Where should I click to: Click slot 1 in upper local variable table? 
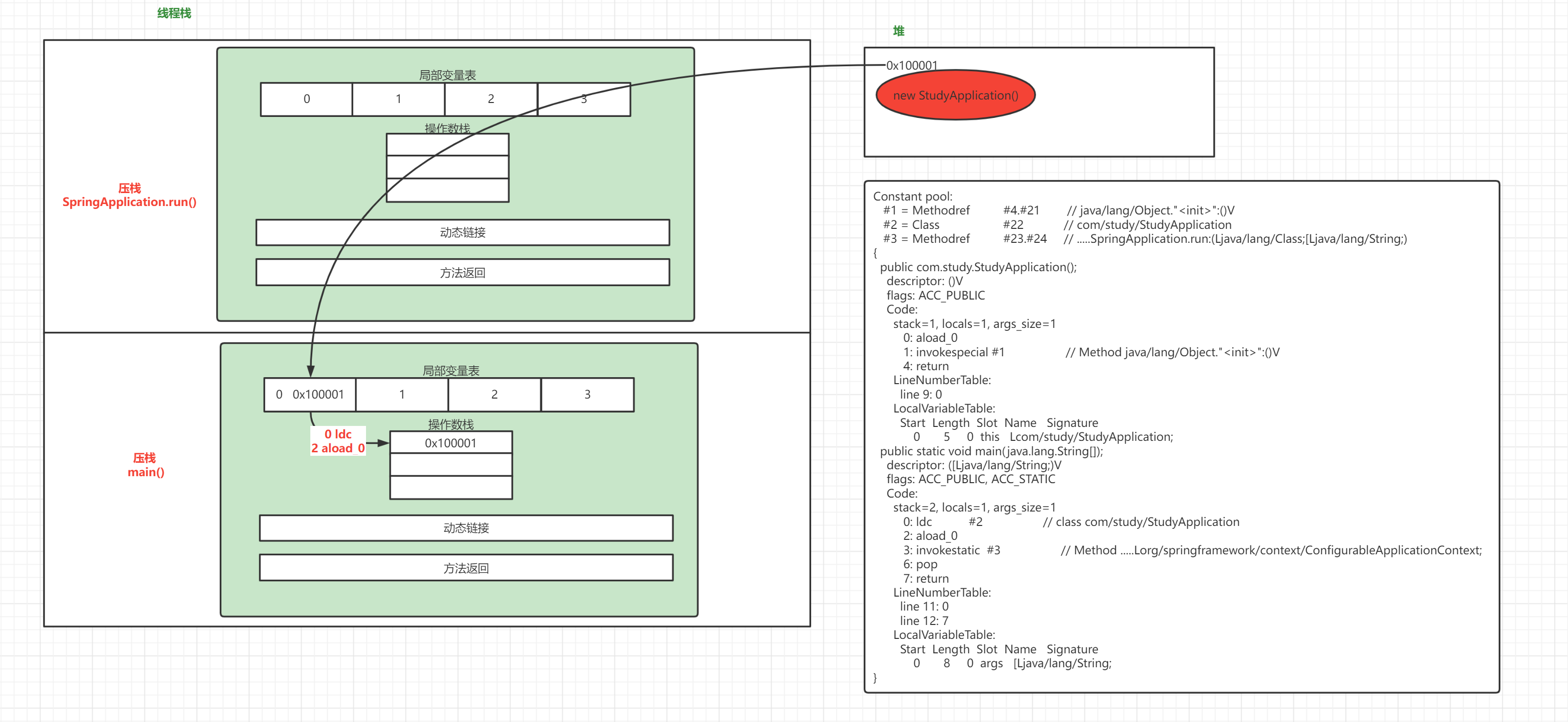pyautogui.click(x=398, y=99)
